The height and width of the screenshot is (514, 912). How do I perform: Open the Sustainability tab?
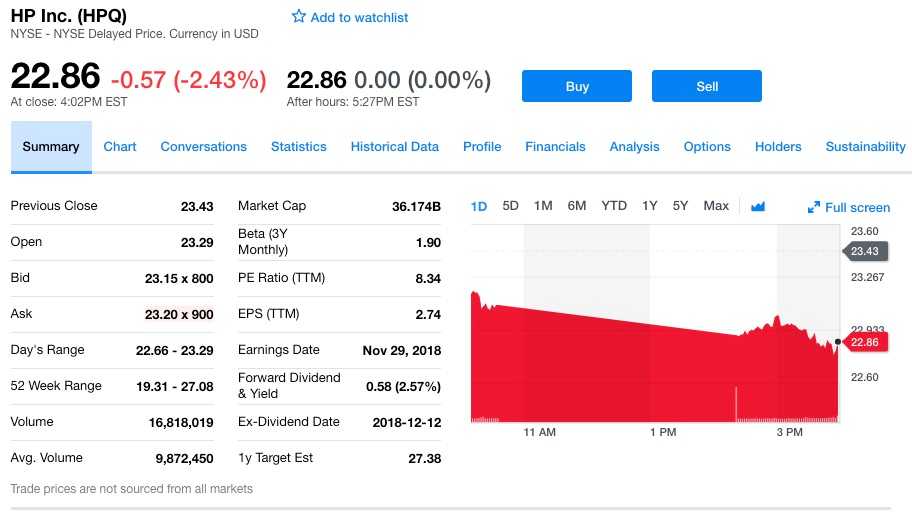coord(865,147)
